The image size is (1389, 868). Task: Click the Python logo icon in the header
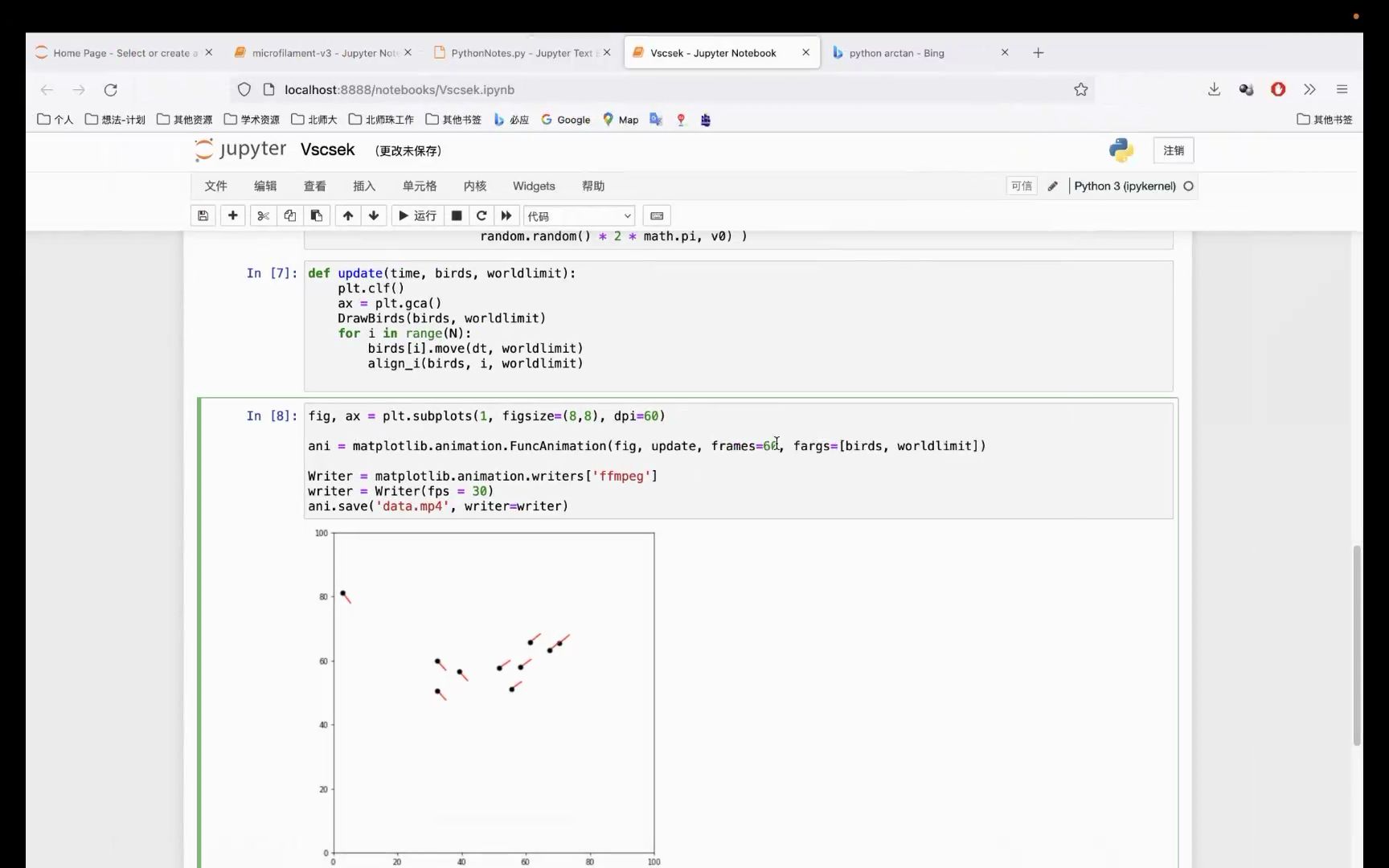point(1121,150)
